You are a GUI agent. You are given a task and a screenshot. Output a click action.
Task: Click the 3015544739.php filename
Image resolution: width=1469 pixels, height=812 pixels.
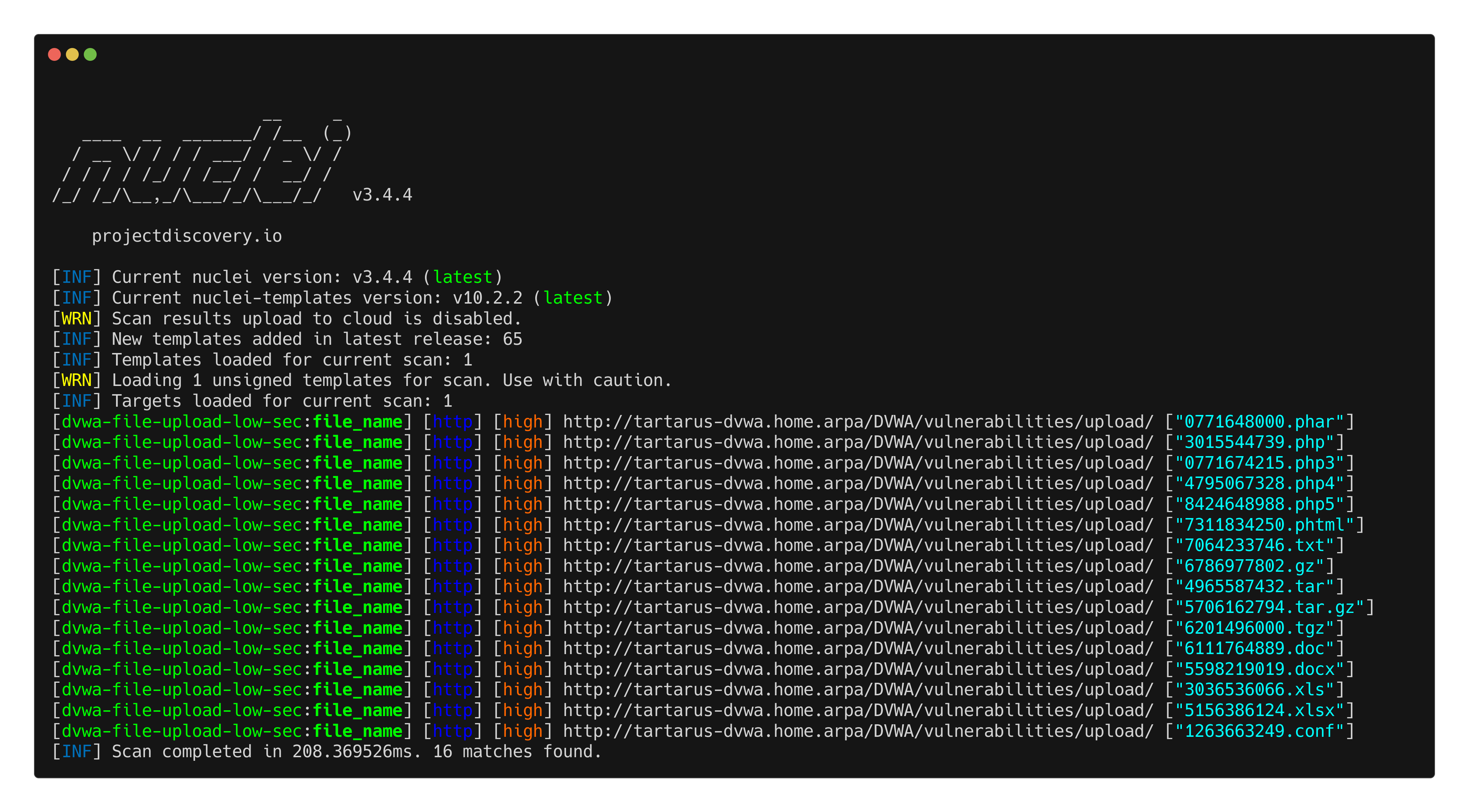1254,443
